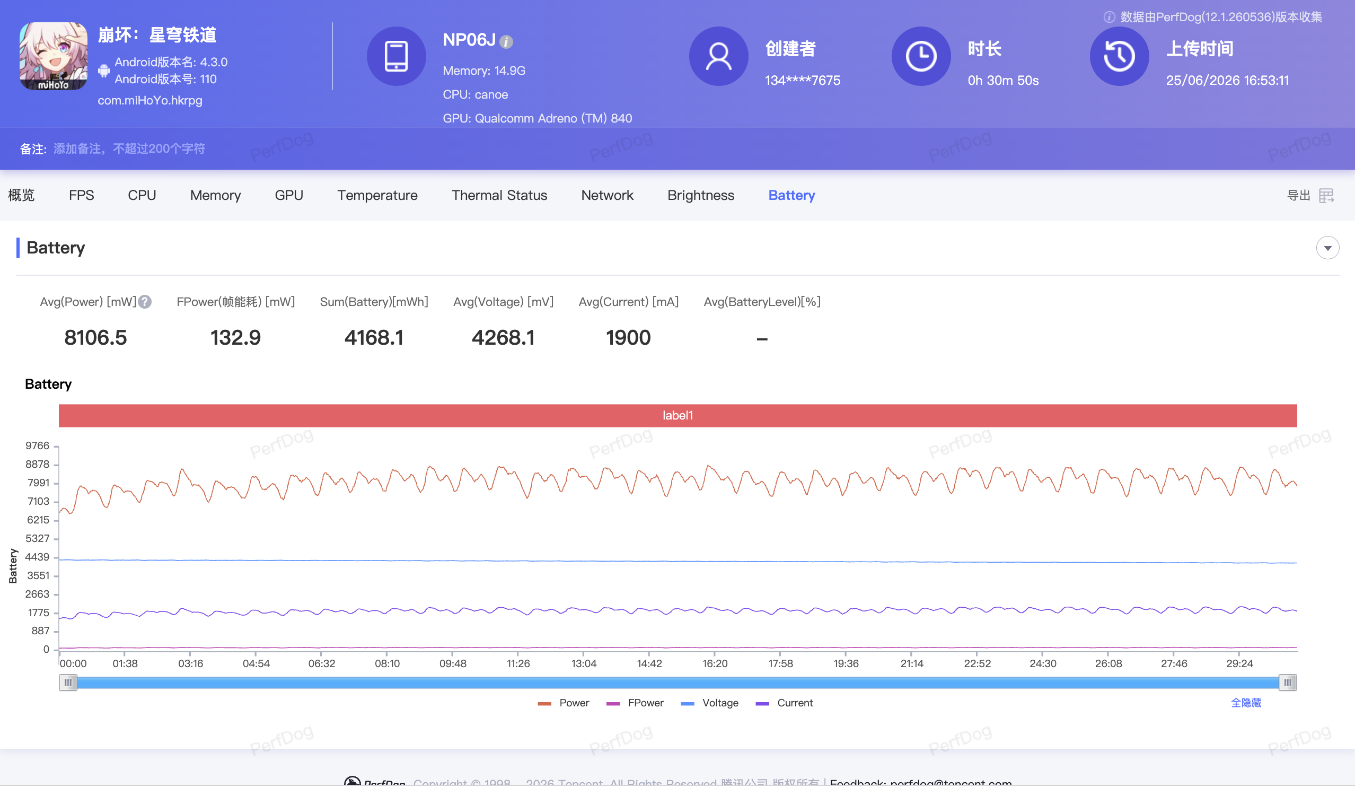1355x787 pixels.
Task: Click the info icon beside PerfDog version notice
Action: 1109,17
